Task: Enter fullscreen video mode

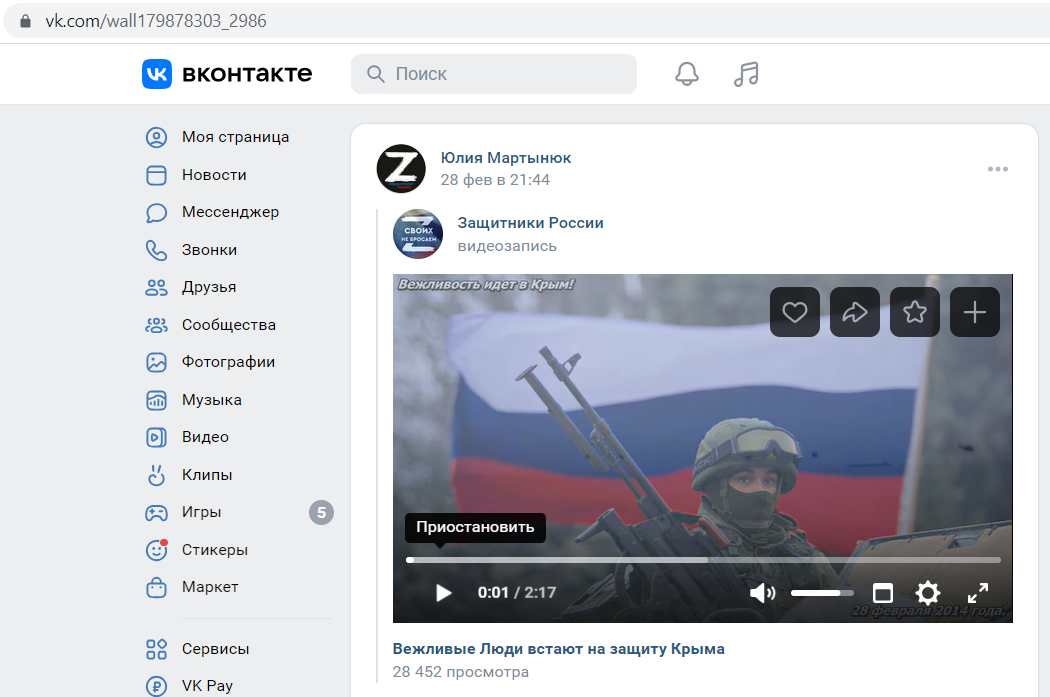Action: coord(978,593)
